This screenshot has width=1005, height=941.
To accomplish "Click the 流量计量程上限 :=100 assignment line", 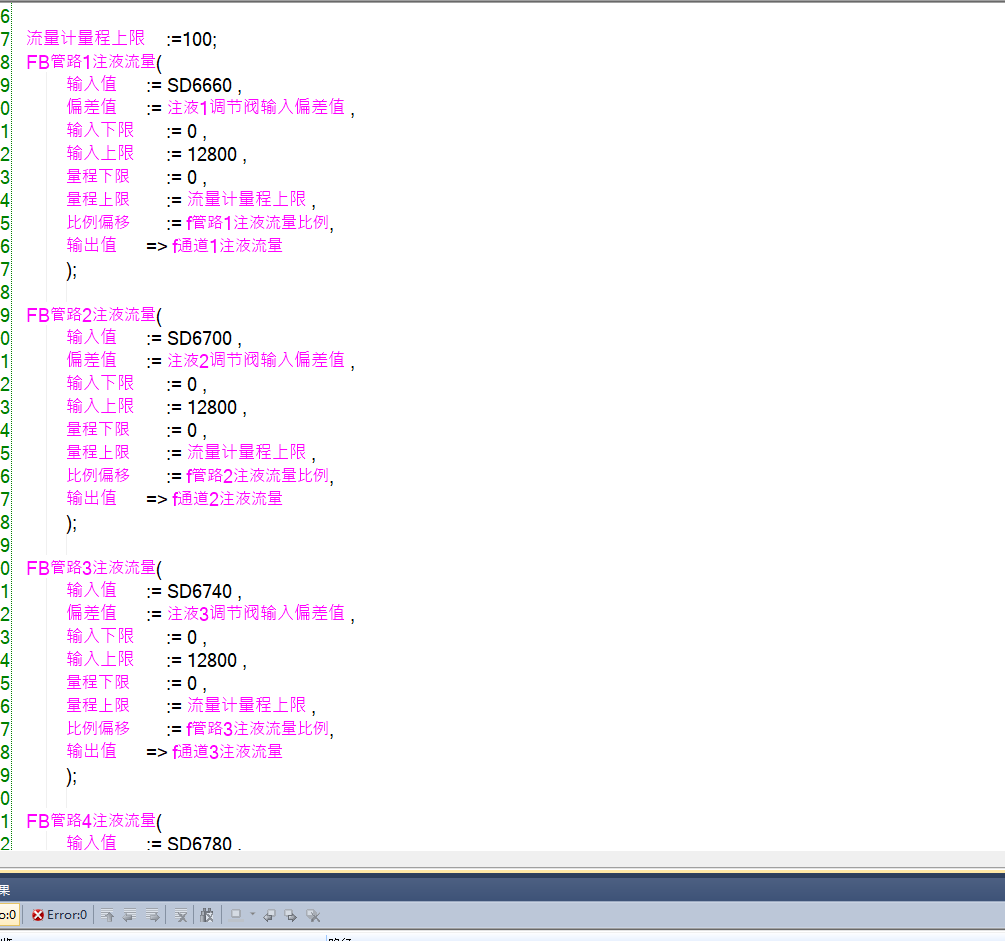I will (x=120, y=39).
